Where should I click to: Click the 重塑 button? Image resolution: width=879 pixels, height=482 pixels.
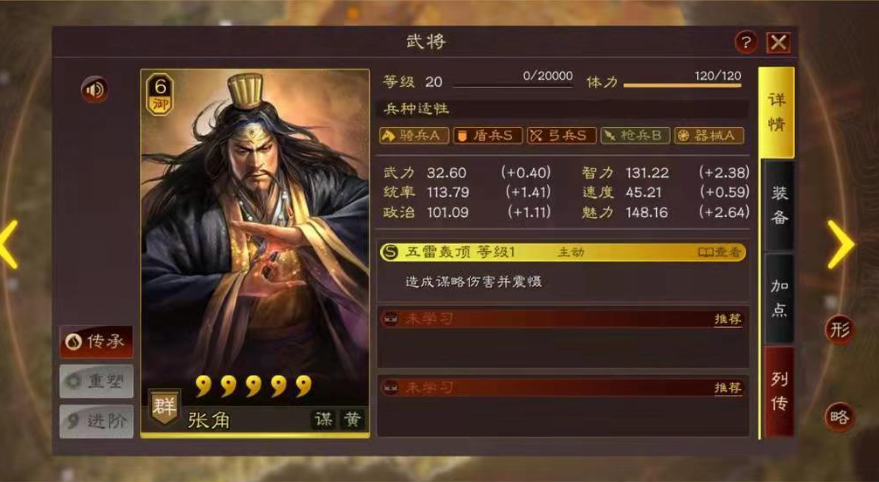point(96,381)
